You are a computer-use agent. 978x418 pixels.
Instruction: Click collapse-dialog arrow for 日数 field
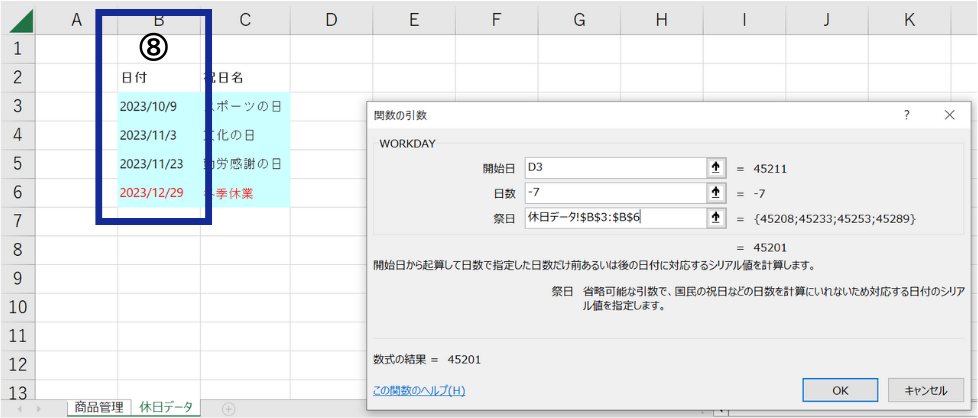(716, 193)
